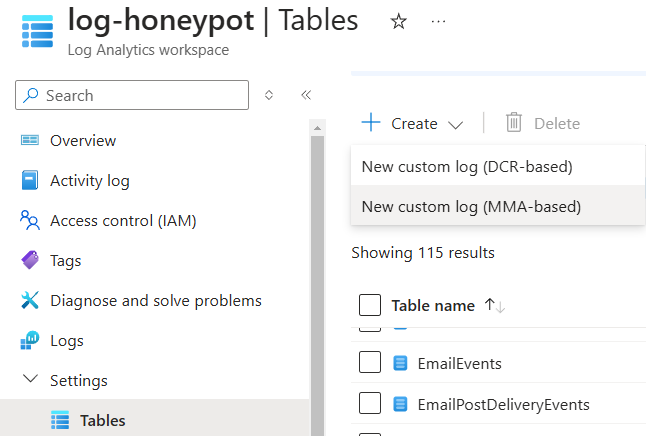Choose New custom log (MMA-based)

tap(498, 206)
